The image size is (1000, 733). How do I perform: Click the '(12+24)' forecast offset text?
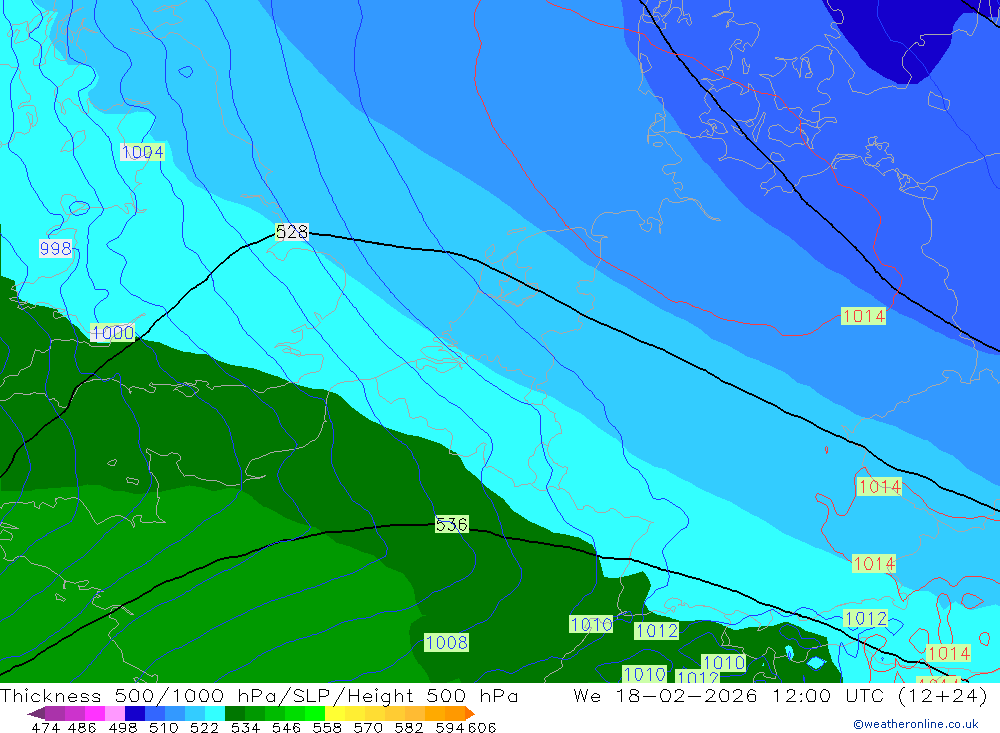(943, 695)
